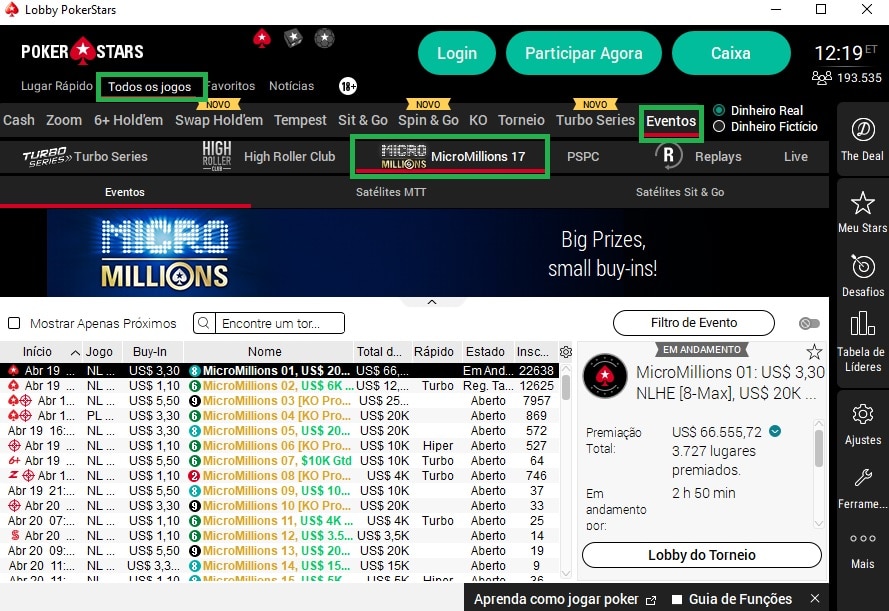Toggle the Filtro de Evento switch
The image size is (889, 611).
(809, 323)
